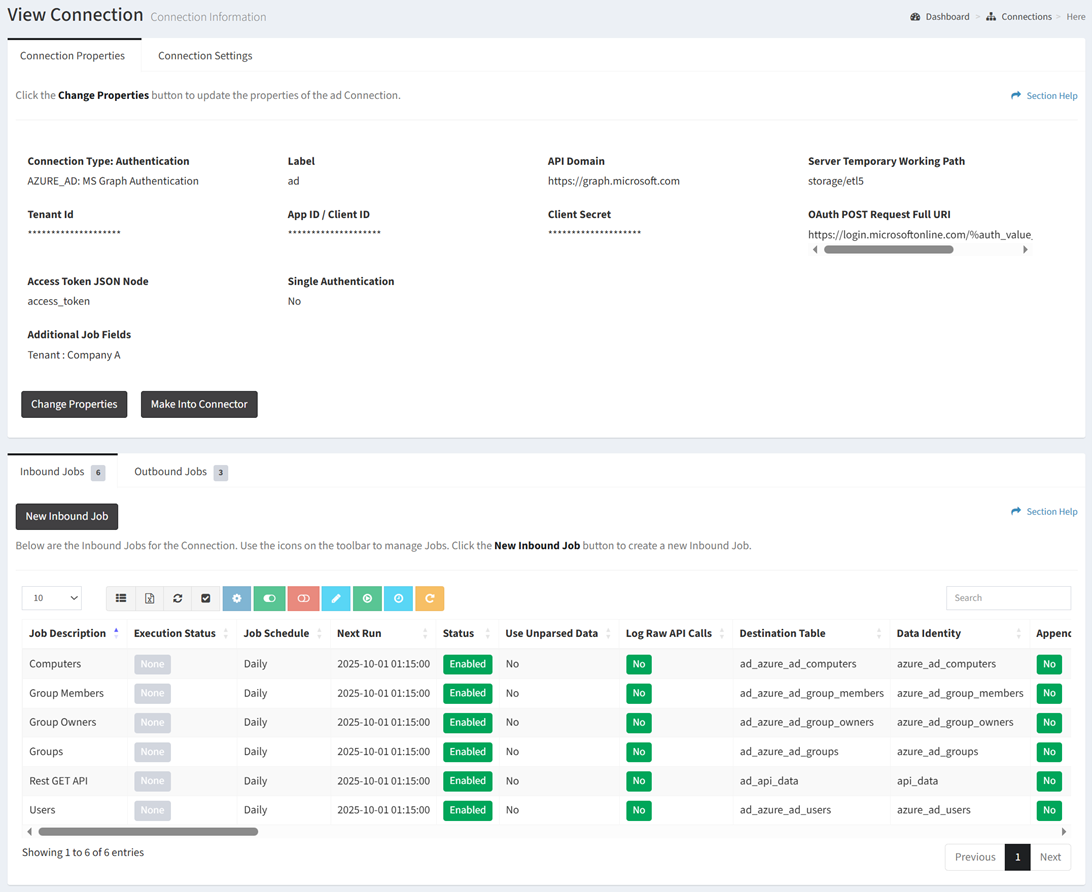Sort table by Next Run column

[359, 633]
